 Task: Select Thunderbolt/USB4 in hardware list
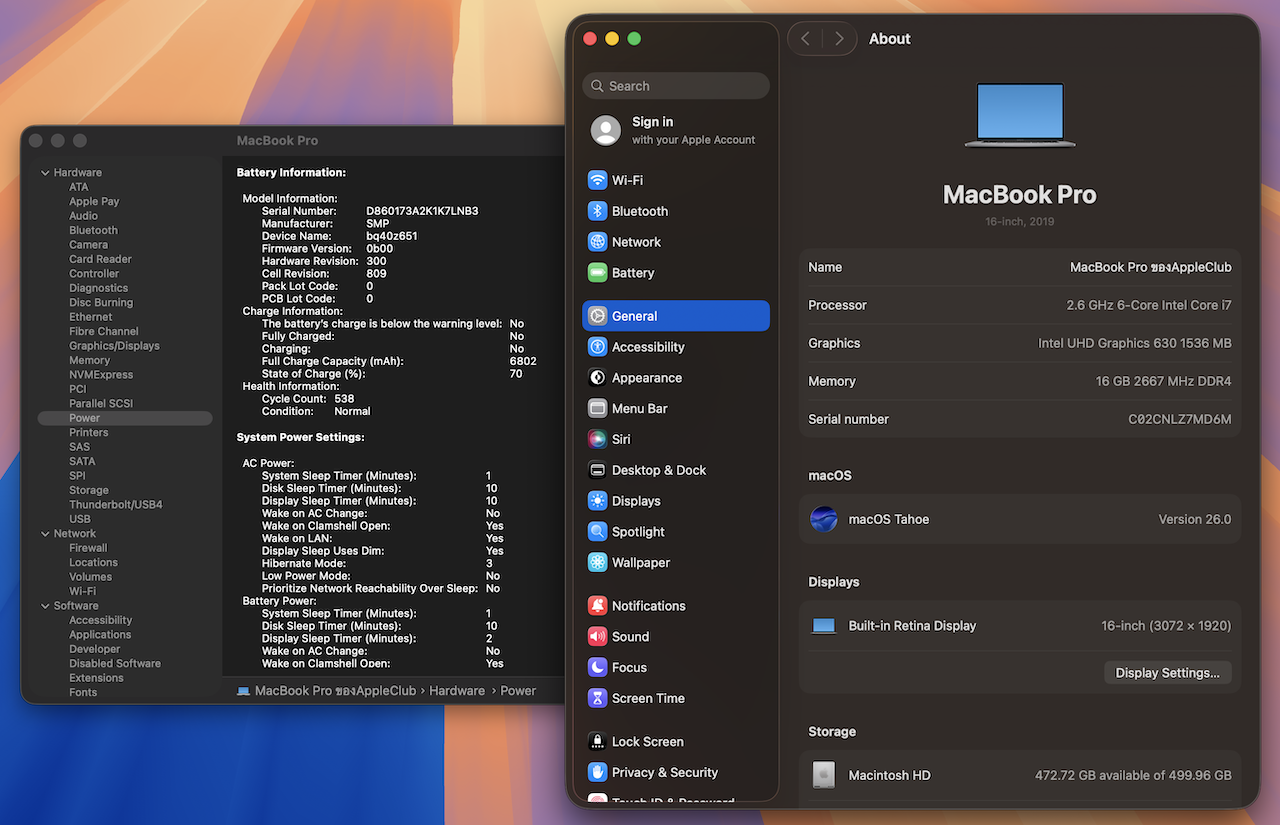point(115,505)
